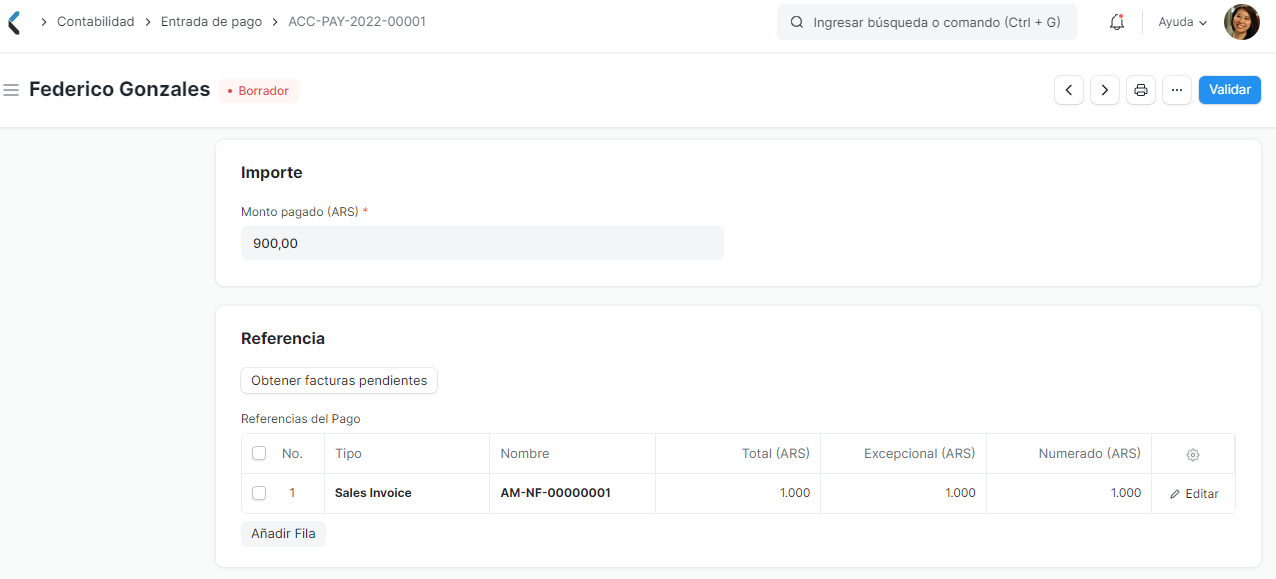1276x579 pixels.
Task: Click Excepcional (ARS) column header
Action: [904, 453]
